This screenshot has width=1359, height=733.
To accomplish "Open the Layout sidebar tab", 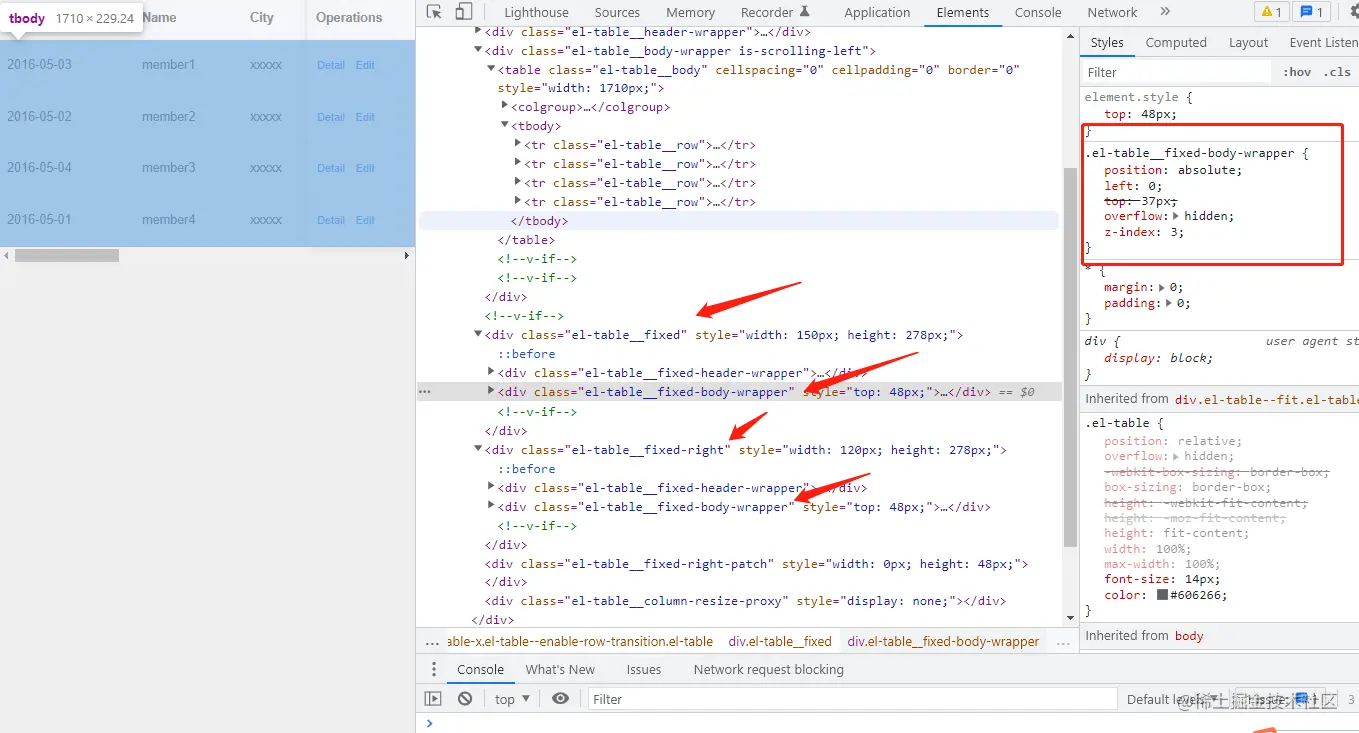I will tap(1248, 42).
